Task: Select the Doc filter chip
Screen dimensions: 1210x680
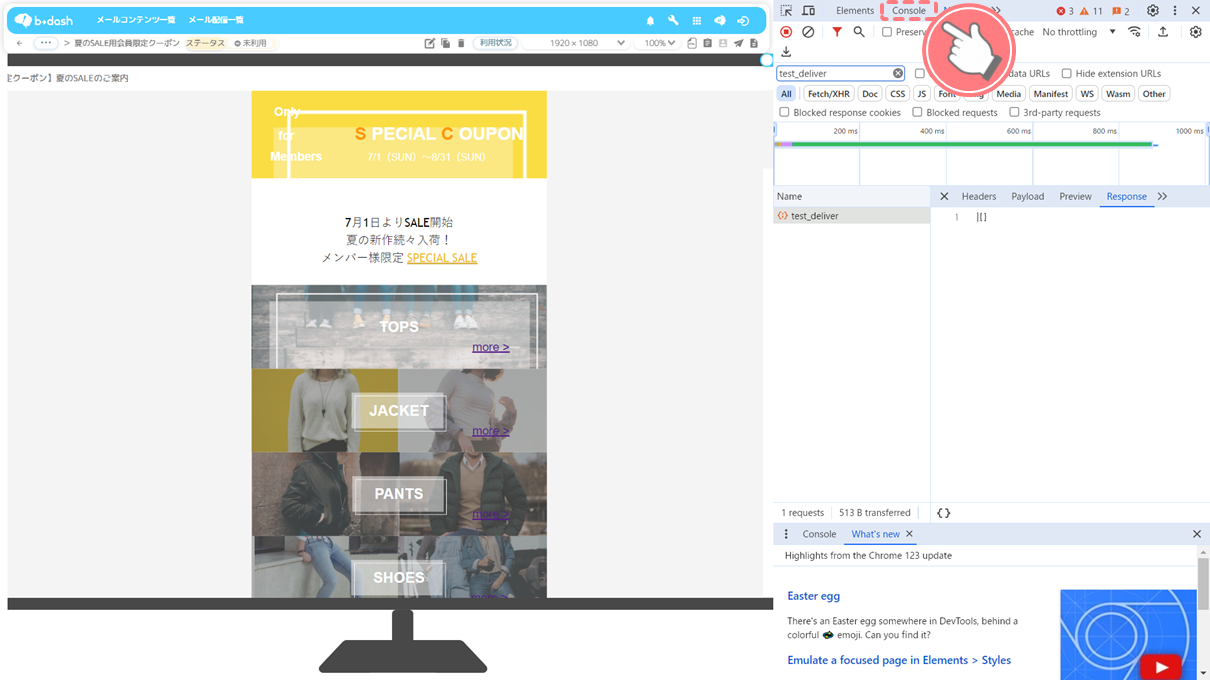Action: 870,94
